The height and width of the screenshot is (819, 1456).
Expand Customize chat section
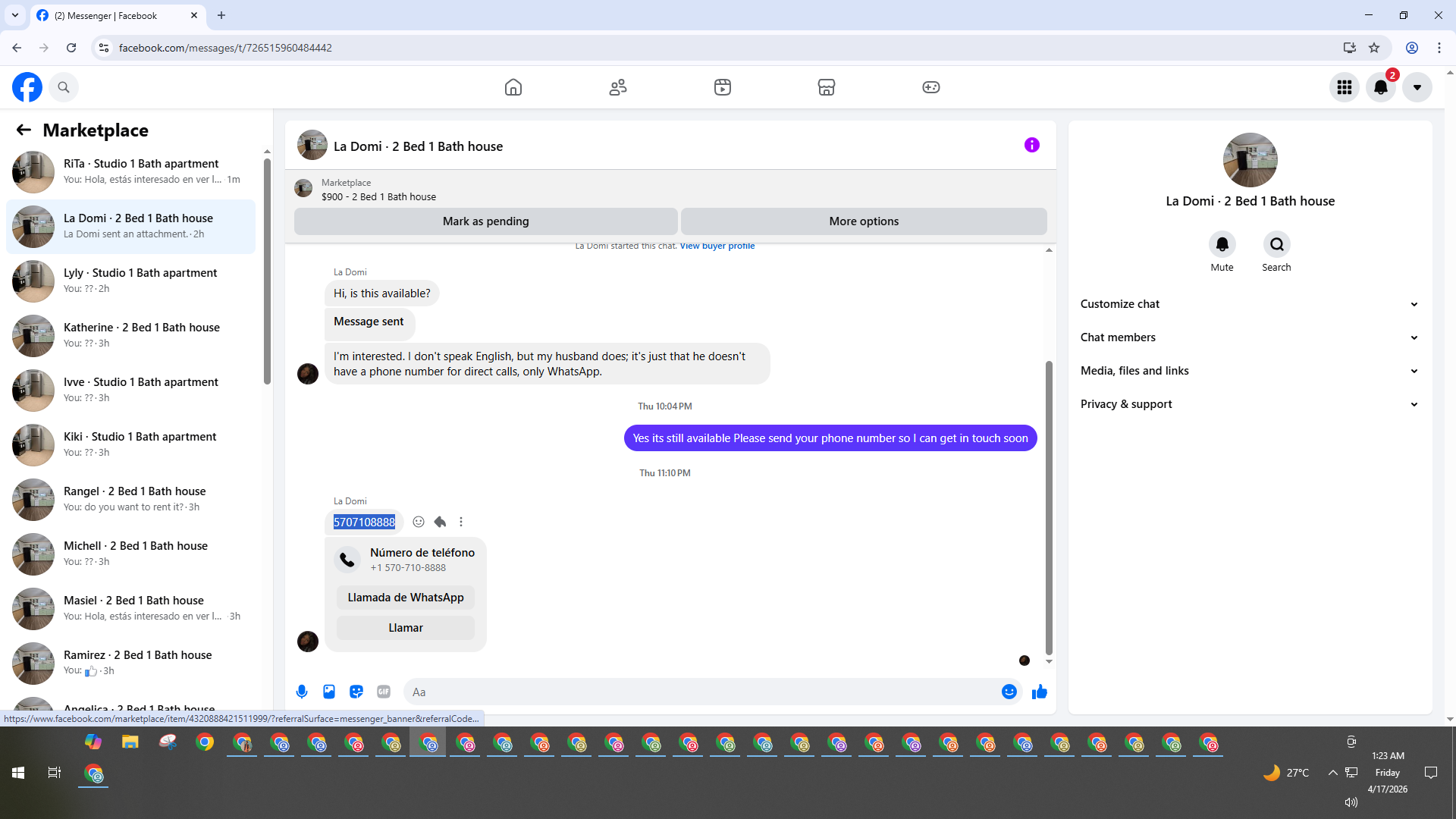pos(1250,304)
